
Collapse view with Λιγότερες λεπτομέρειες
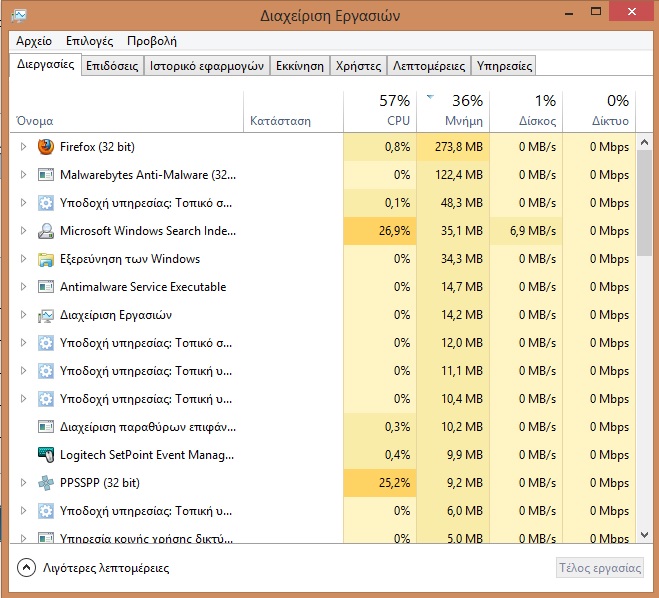93,568
